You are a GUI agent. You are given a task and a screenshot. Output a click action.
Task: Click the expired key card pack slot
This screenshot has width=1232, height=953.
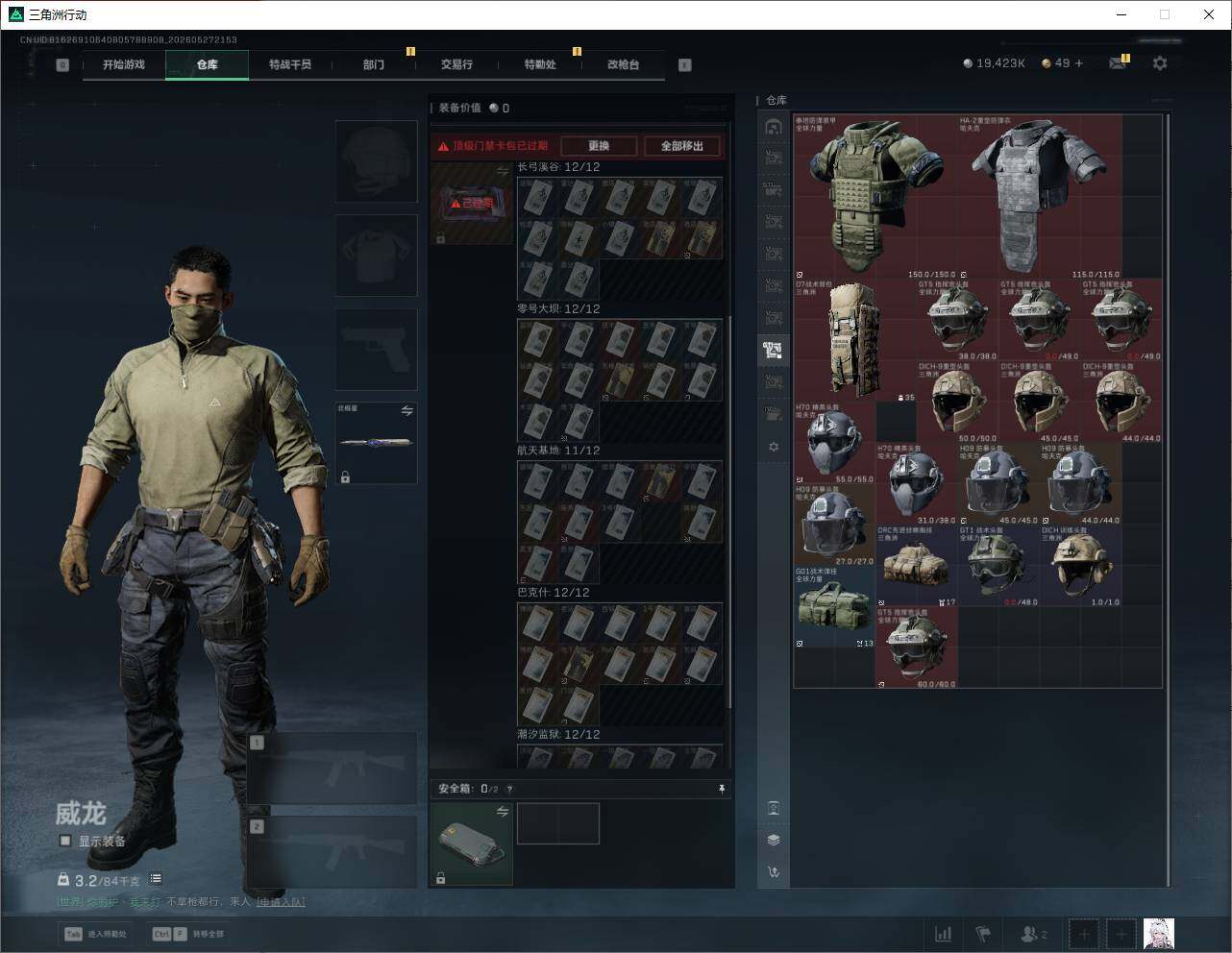point(471,203)
